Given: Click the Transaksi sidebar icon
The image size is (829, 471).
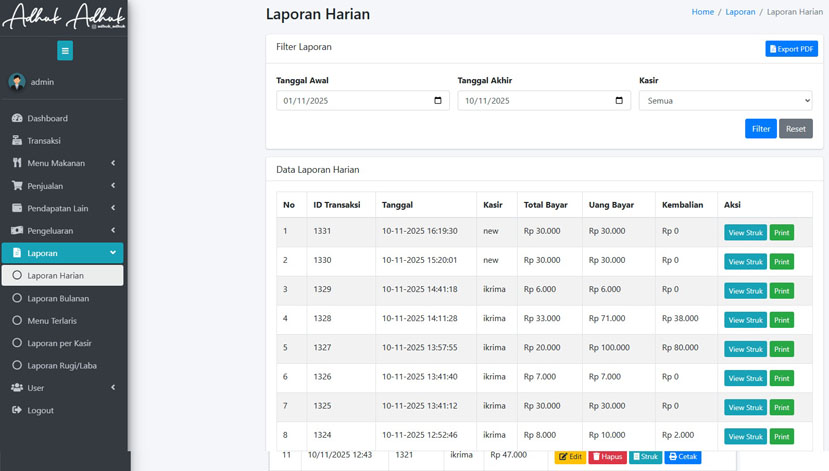Looking at the screenshot, I should tap(17, 141).
